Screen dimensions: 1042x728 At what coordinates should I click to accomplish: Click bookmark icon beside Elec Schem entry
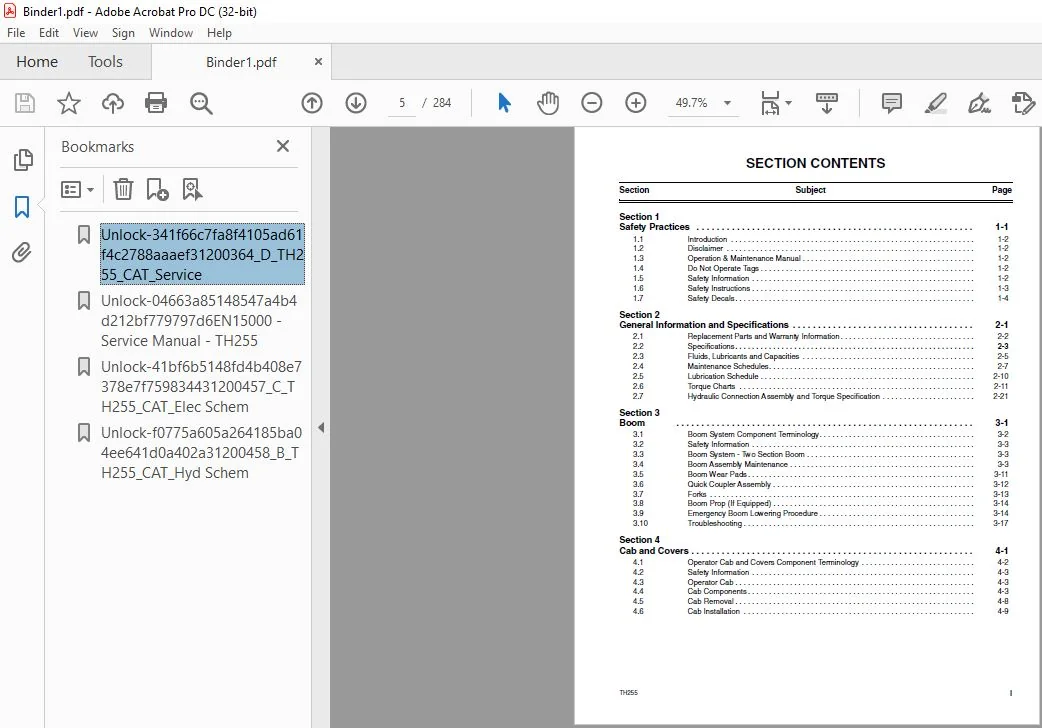[84, 367]
